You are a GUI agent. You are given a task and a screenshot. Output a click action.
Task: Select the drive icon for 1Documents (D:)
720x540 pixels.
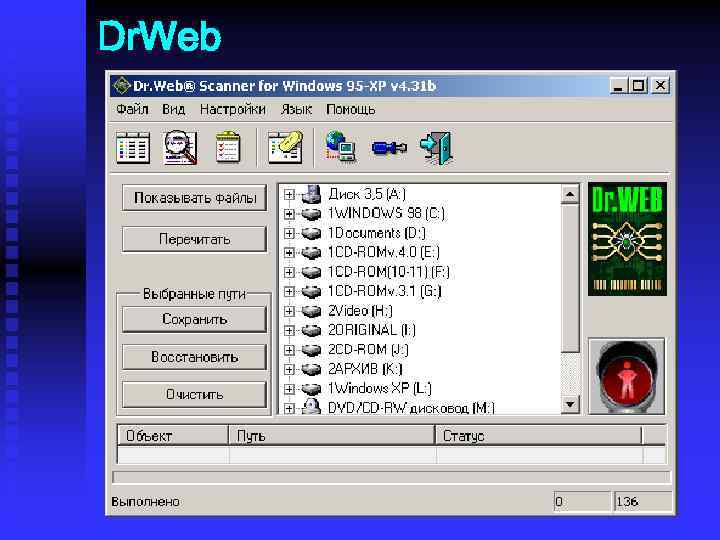pyautogui.click(x=311, y=233)
